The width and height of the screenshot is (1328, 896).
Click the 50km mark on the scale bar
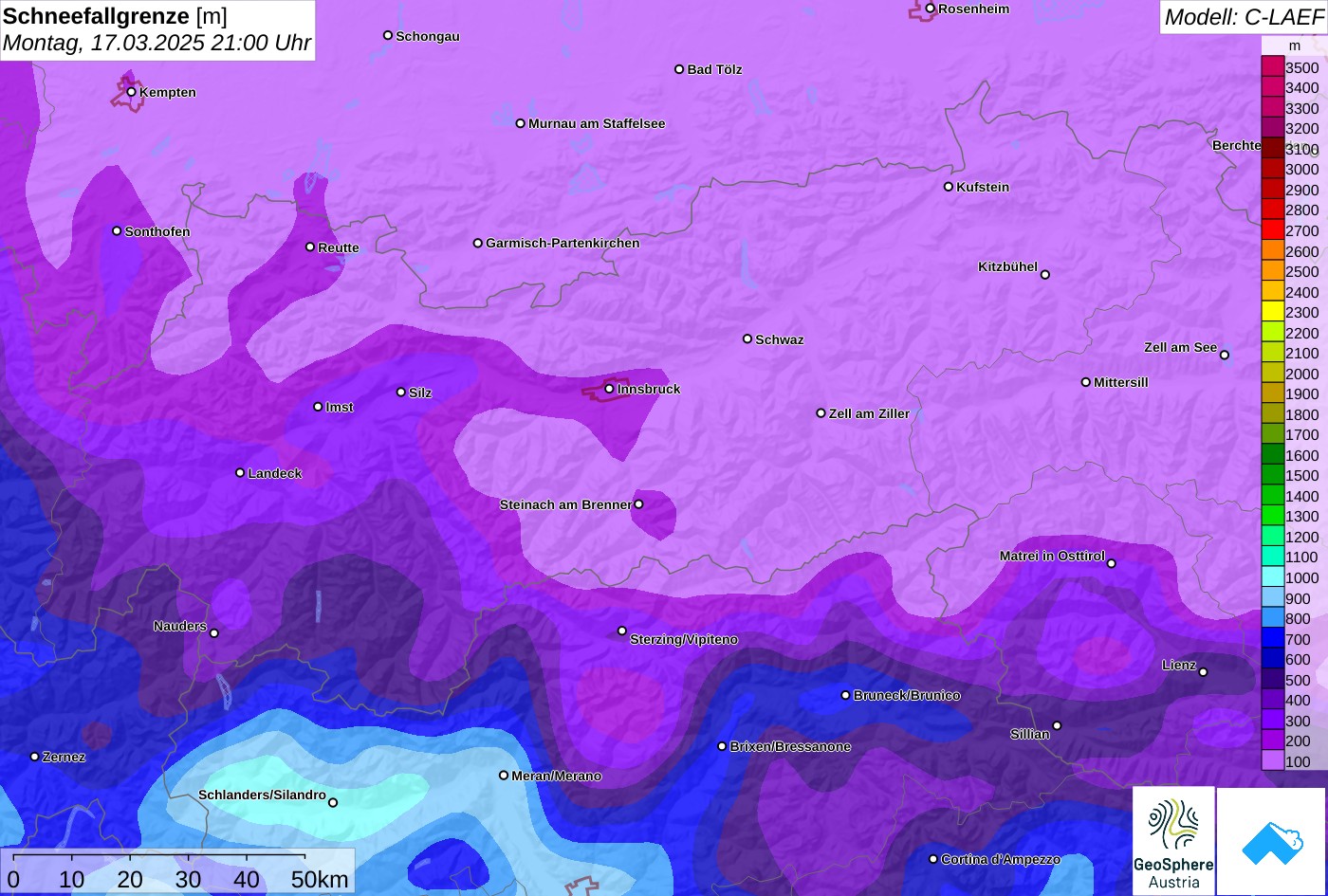320,879
